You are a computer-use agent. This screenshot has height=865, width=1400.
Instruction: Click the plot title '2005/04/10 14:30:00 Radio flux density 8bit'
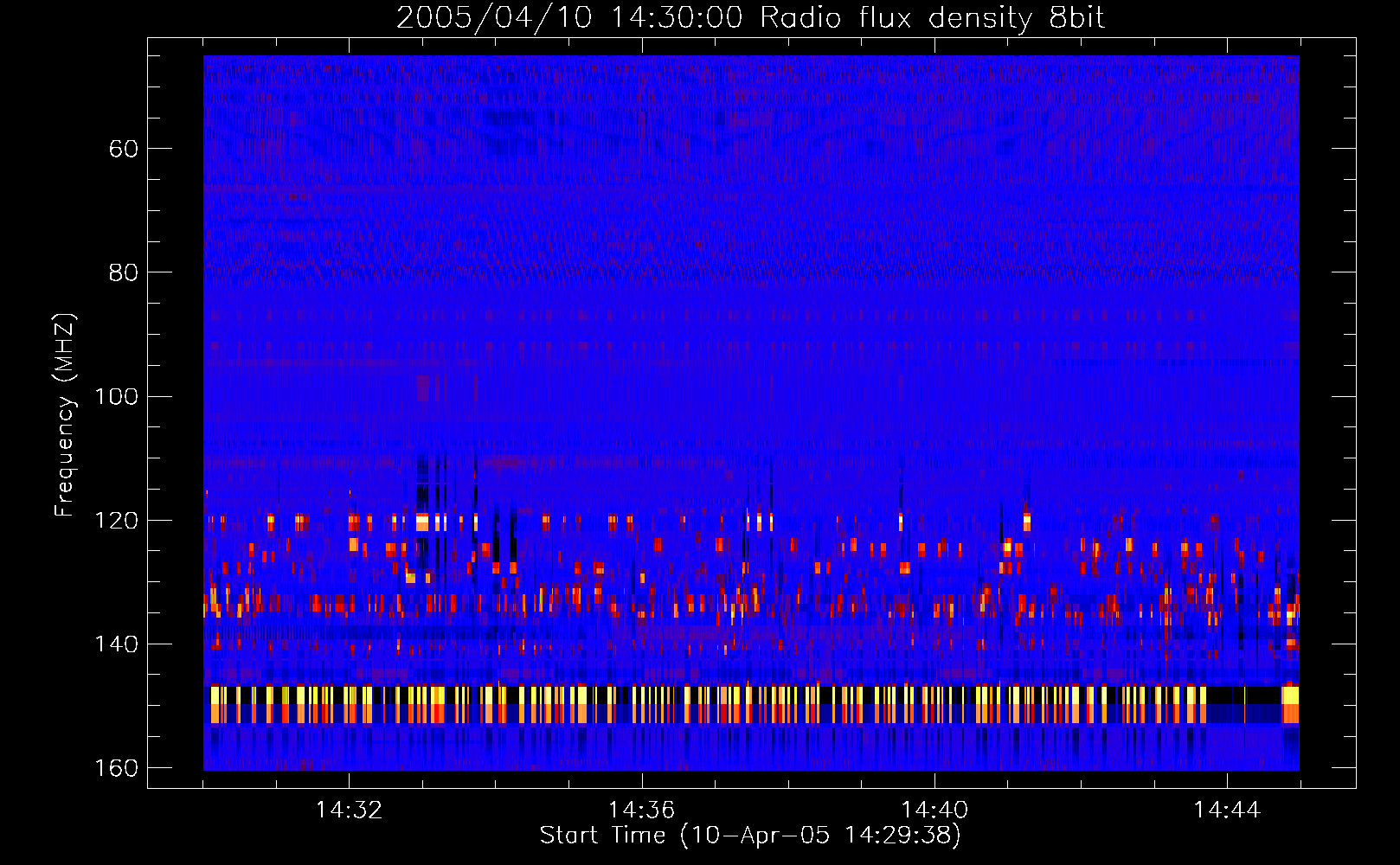[x=750, y=17]
